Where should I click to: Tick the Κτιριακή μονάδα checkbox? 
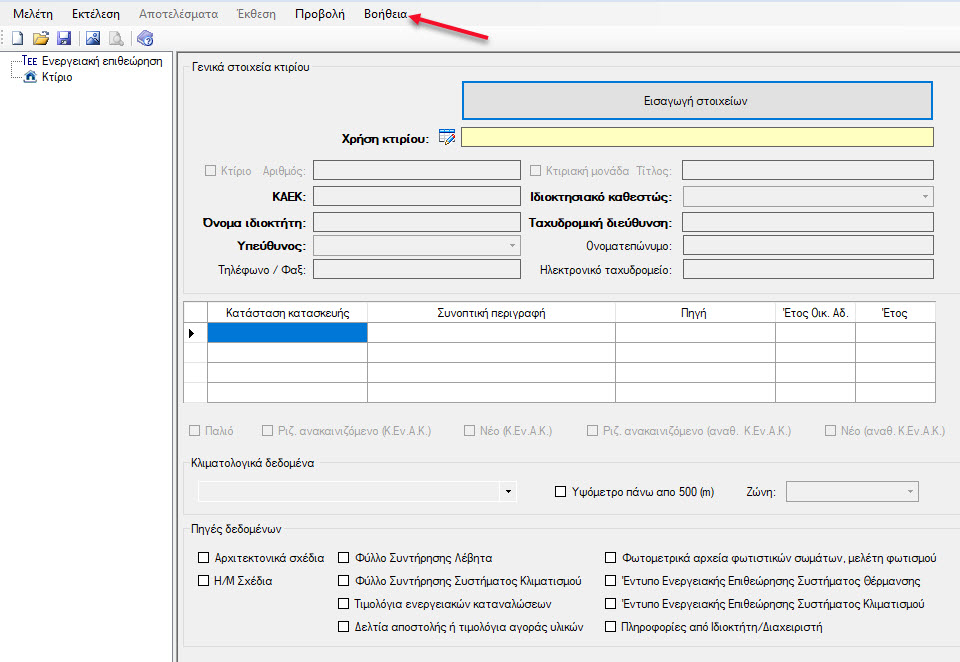point(536,171)
